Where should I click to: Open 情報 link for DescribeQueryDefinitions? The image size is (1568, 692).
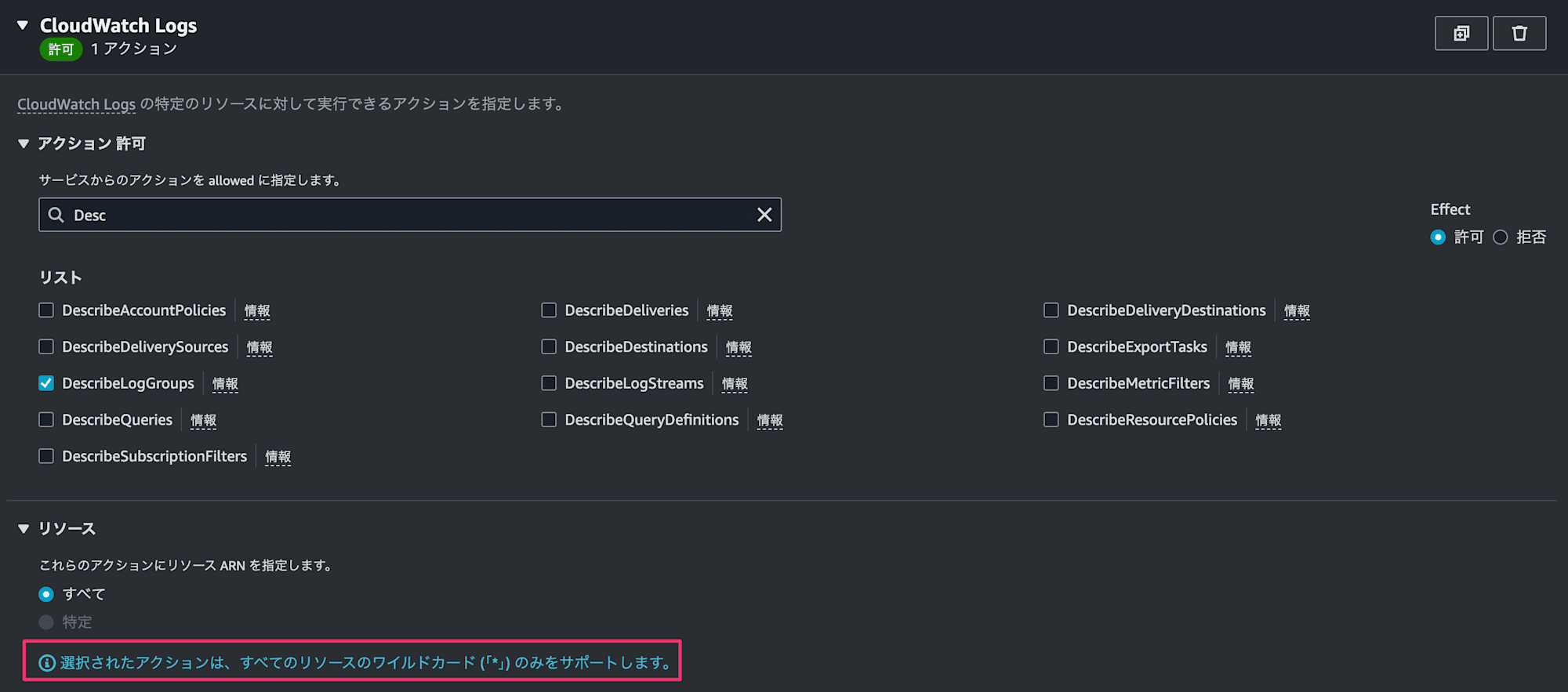click(x=770, y=421)
